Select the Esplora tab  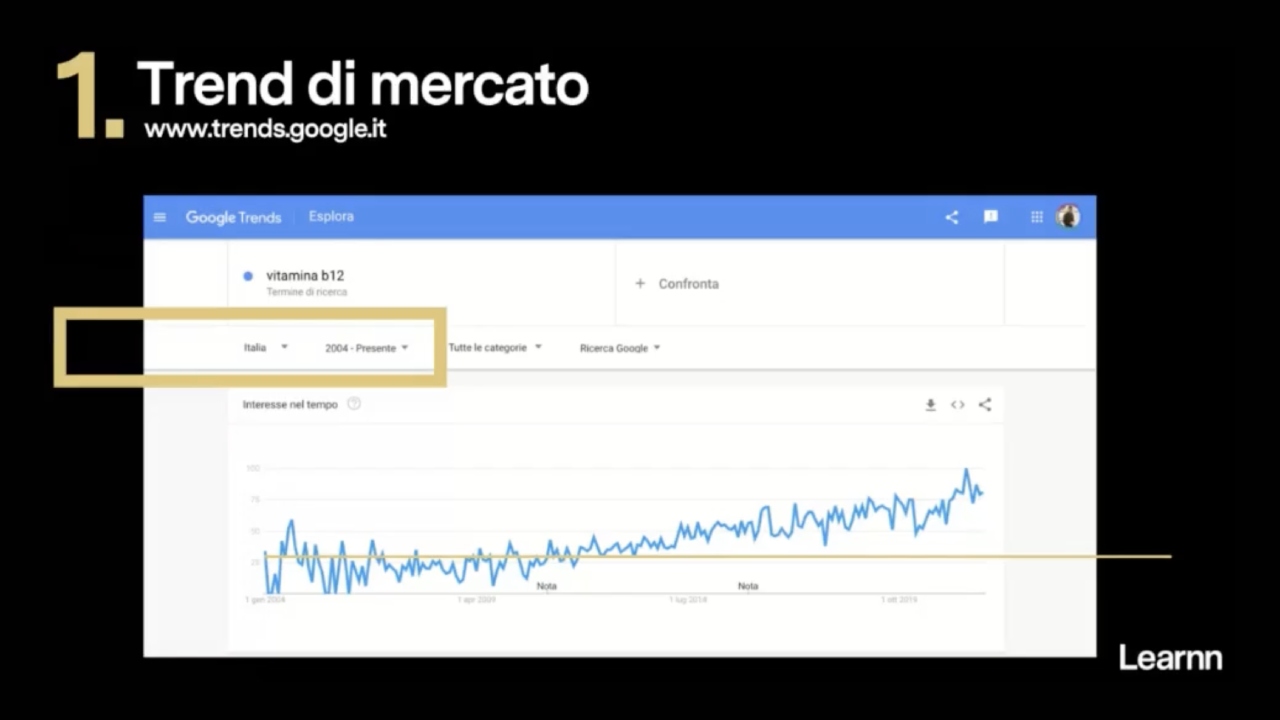pyautogui.click(x=331, y=216)
